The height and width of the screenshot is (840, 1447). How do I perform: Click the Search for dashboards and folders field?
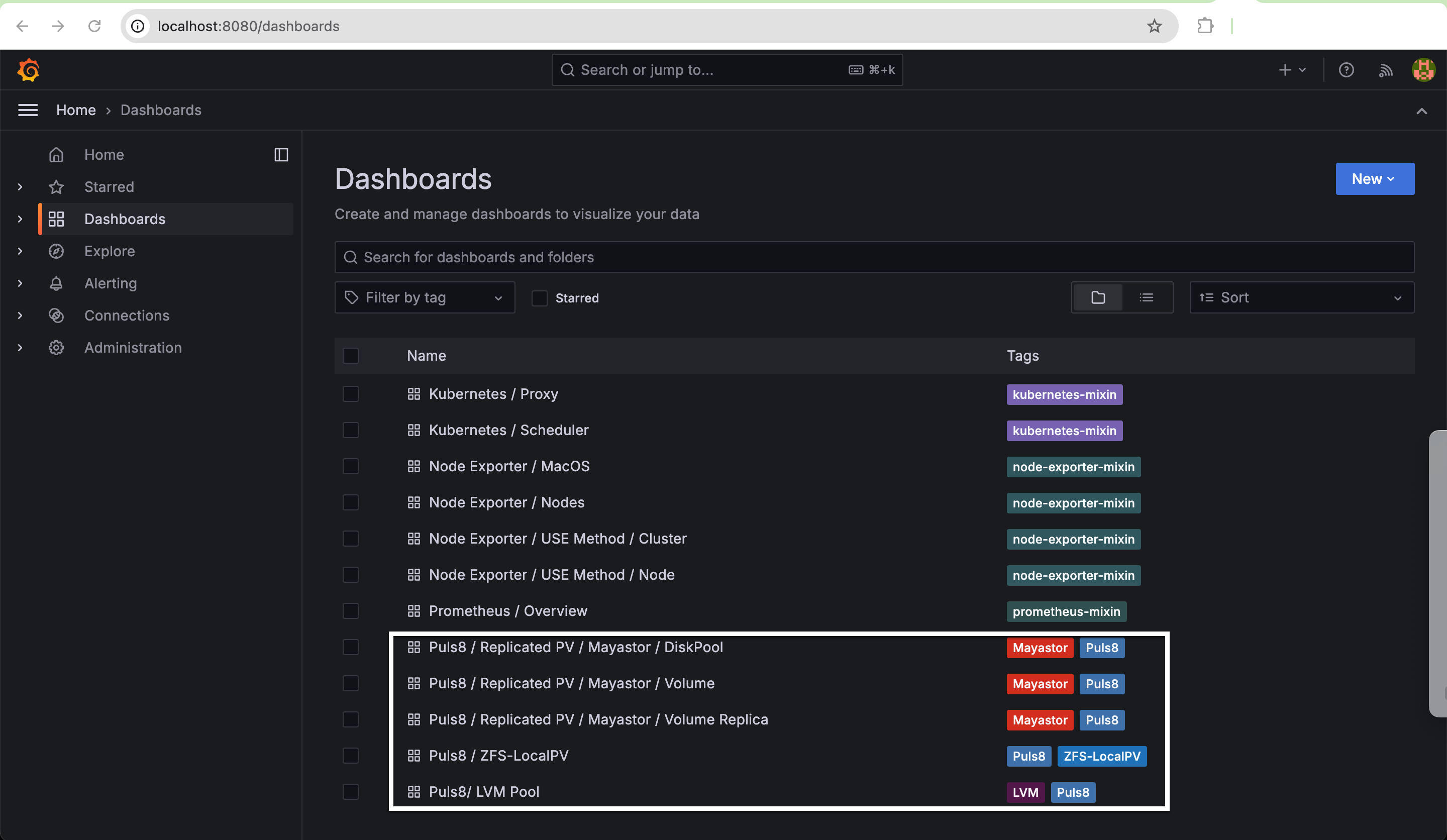coord(874,257)
